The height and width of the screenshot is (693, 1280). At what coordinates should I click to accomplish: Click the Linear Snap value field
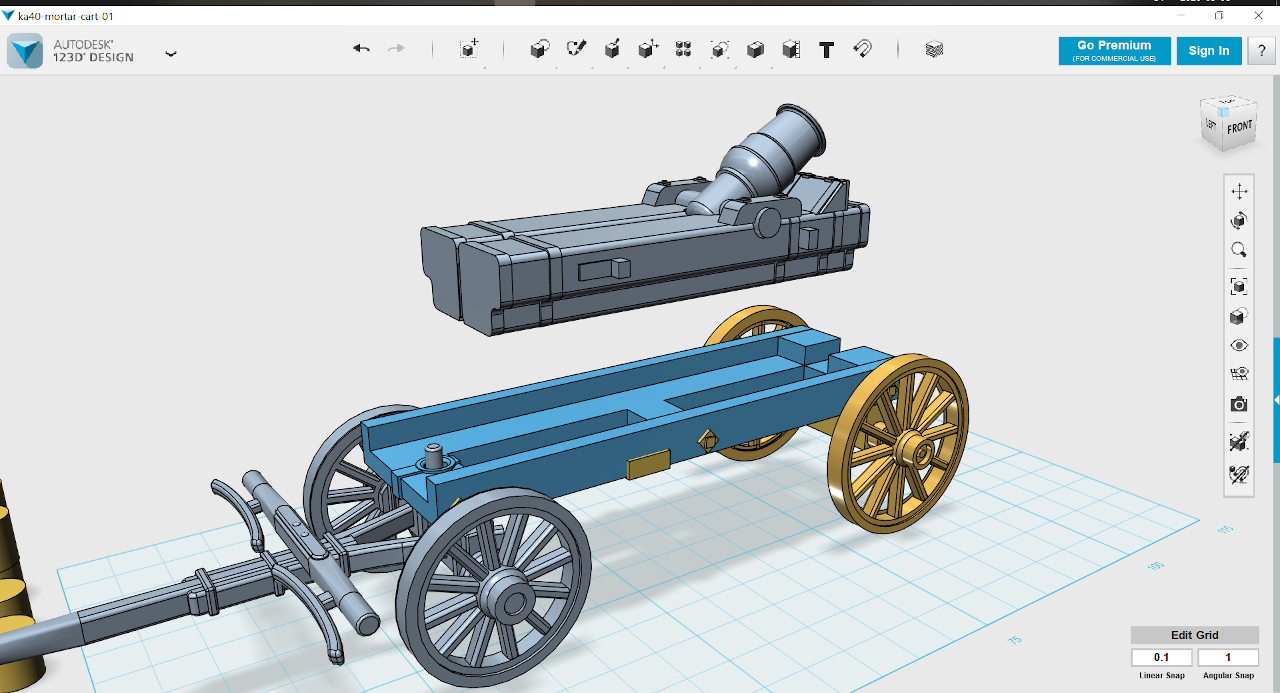1162,658
